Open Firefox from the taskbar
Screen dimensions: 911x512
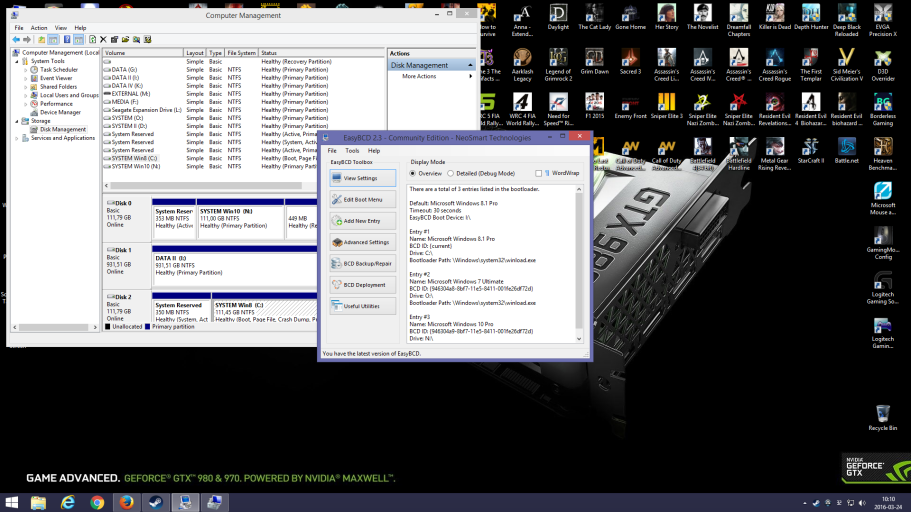point(126,502)
